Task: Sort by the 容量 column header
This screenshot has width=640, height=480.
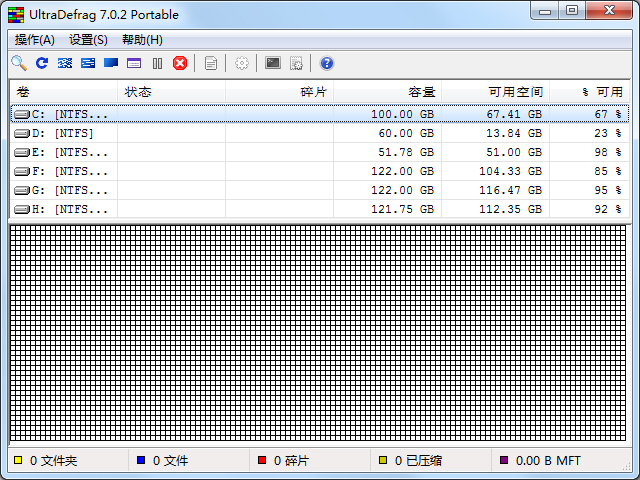Action: pyautogui.click(x=387, y=92)
